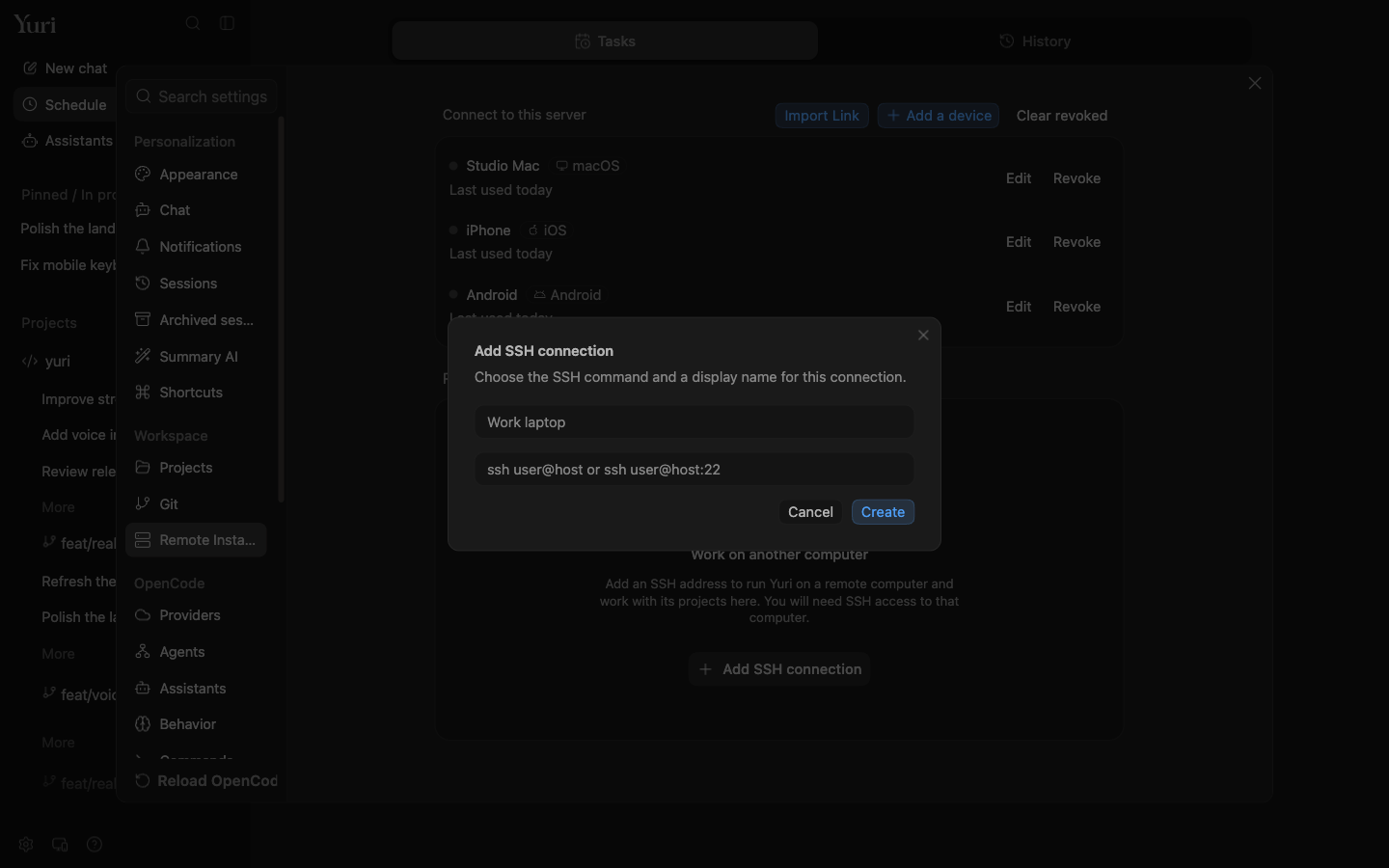The height and width of the screenshot is (868, 1389).
Task: Click the Reload OpenCode refresh icon
Action: 142,780
